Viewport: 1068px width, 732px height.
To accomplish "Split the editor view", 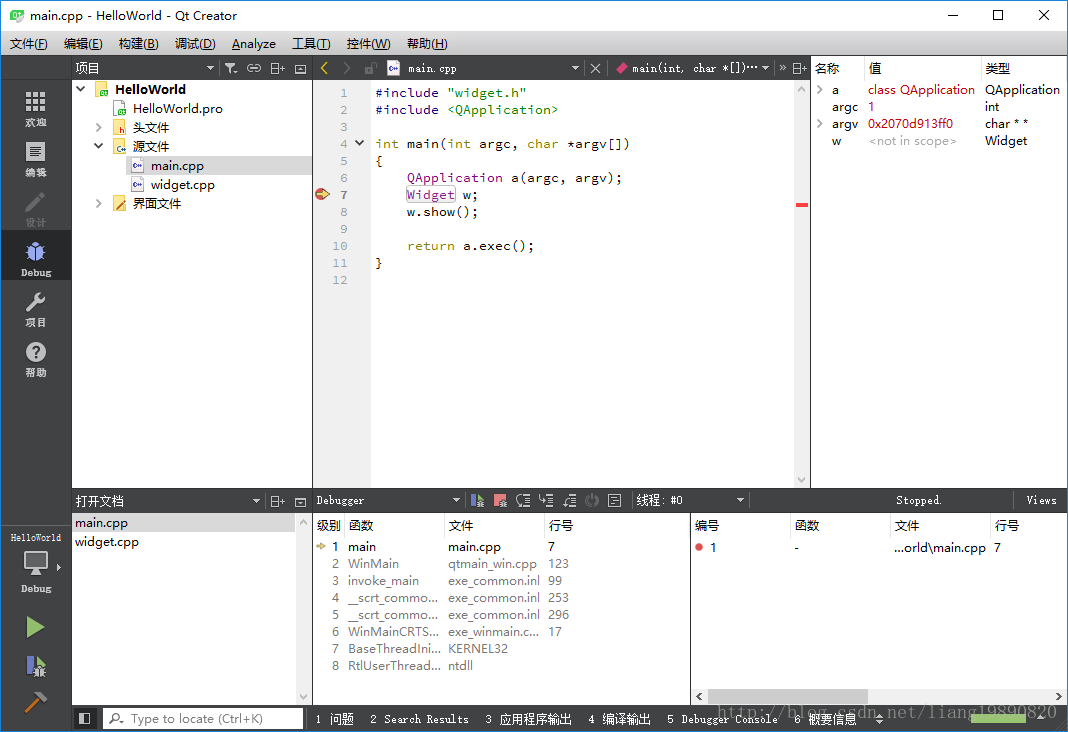I will tap(800, 68).
